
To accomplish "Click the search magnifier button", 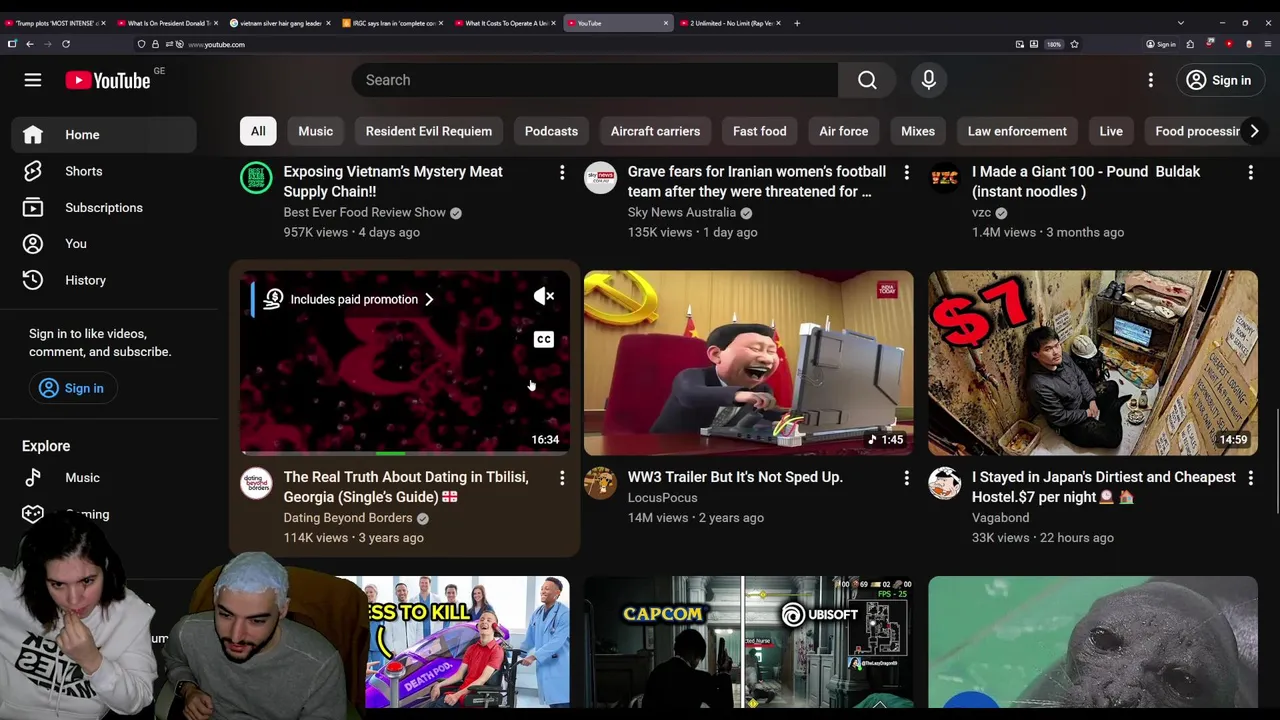I will point(867,80).
